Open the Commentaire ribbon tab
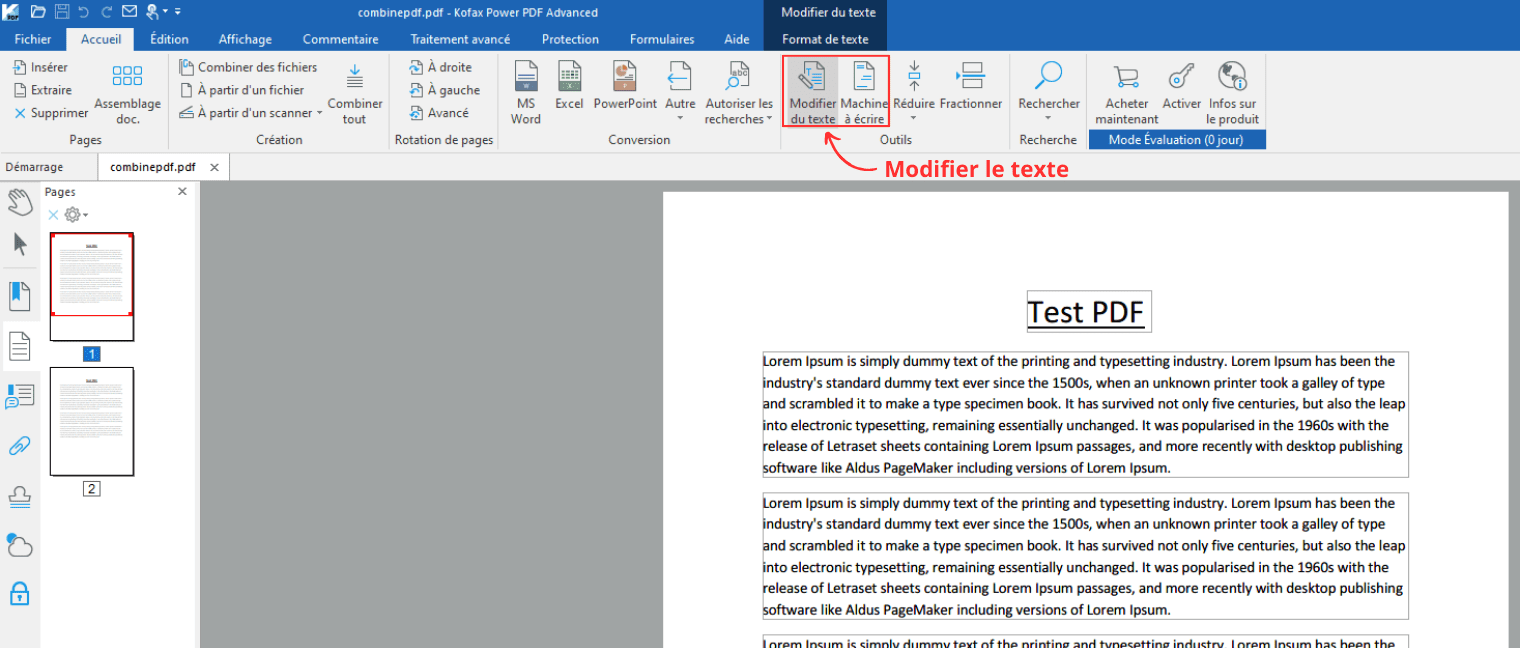The width and height of the screenshot is (1520, 648). [340, 39]
